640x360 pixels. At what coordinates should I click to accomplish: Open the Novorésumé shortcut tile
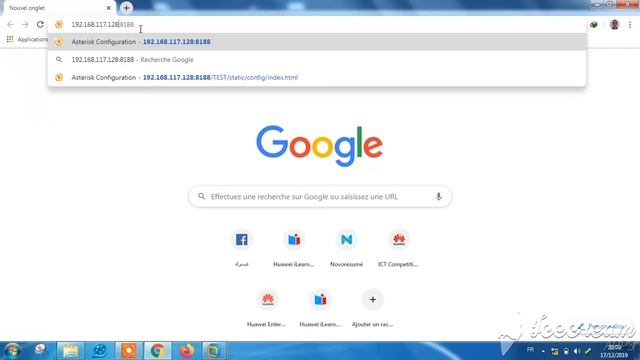point(346,248)
